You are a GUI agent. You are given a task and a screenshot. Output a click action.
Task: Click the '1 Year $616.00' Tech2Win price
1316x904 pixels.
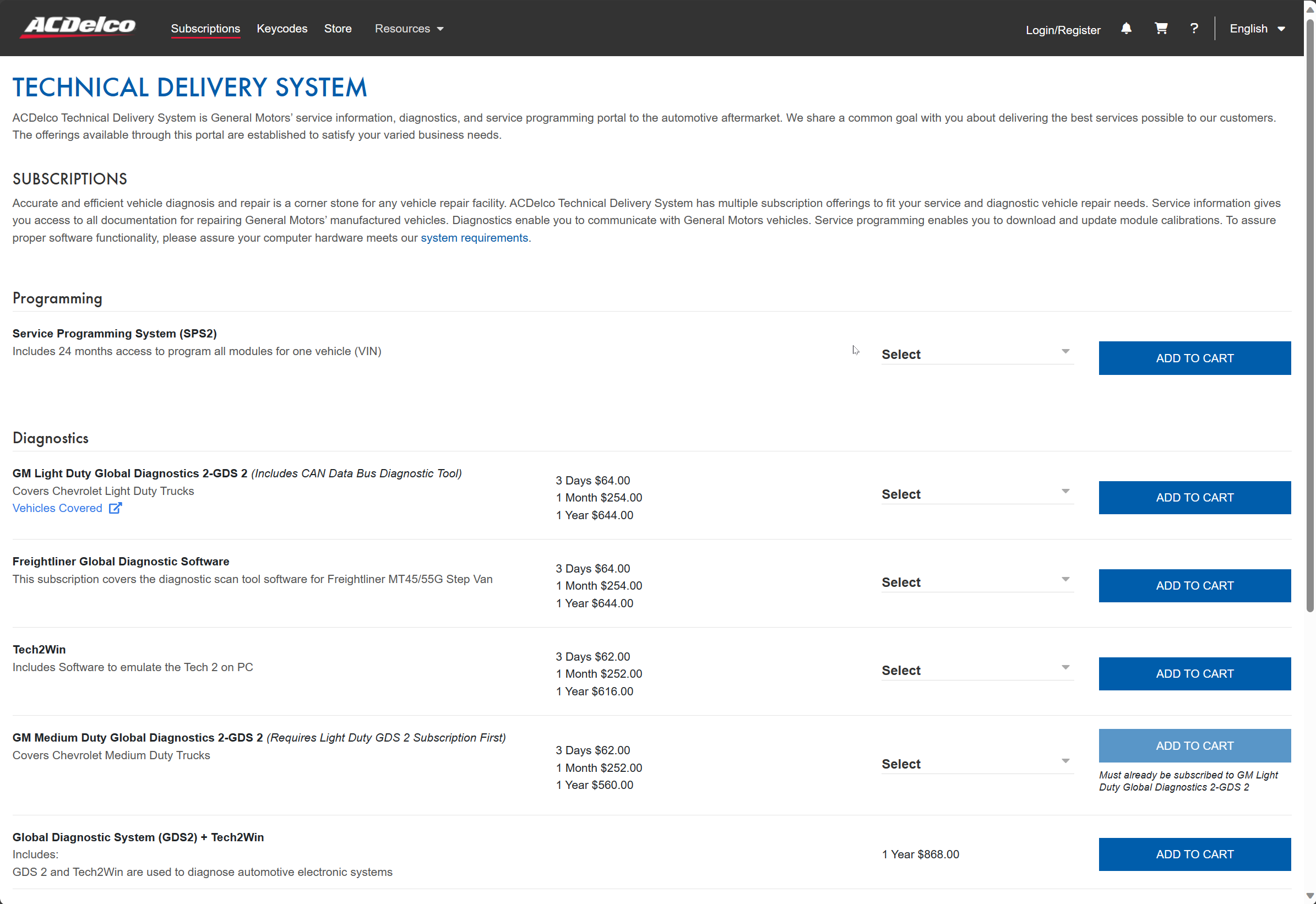pyautogui.click(x=594, y=691)
